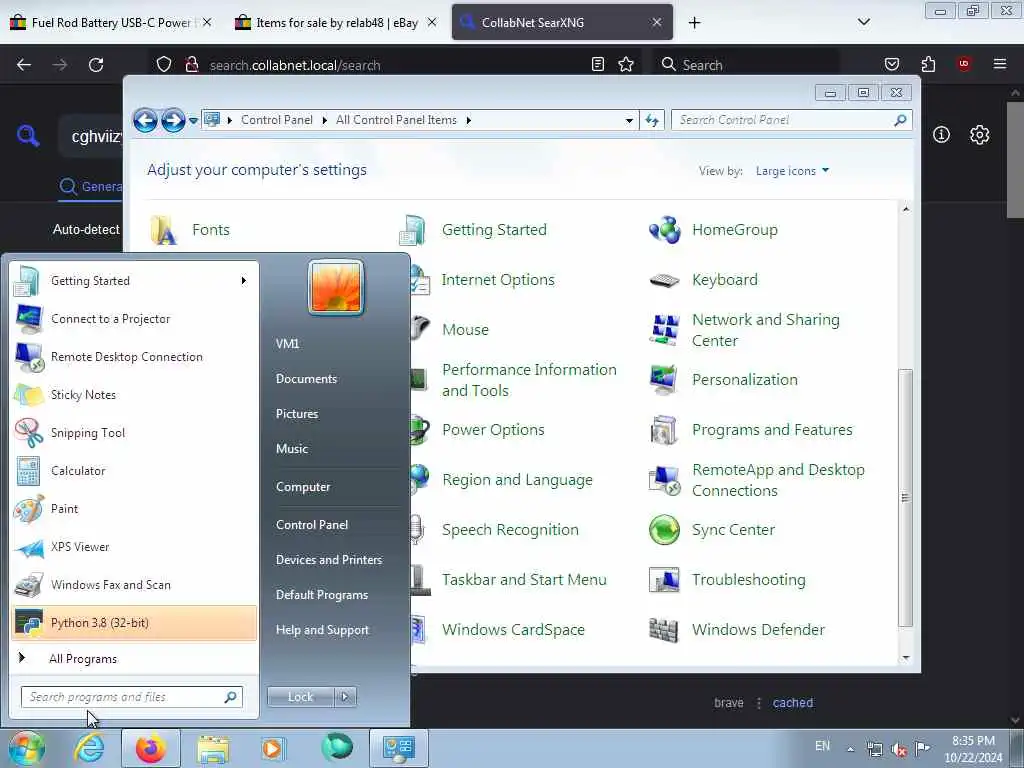Viewport: 1024px width, 768px height.
Task: Open Windows Explorer folder taskbar icon
Action: [213, 748]
